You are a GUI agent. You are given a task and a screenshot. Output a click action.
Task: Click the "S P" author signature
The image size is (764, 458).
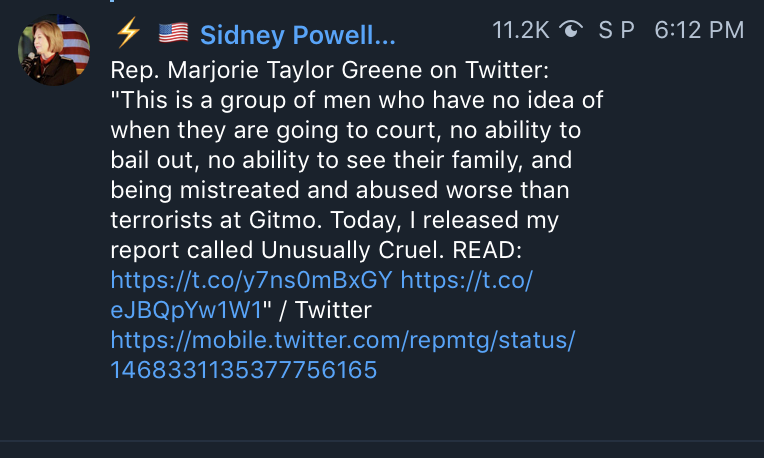(616, 31)
